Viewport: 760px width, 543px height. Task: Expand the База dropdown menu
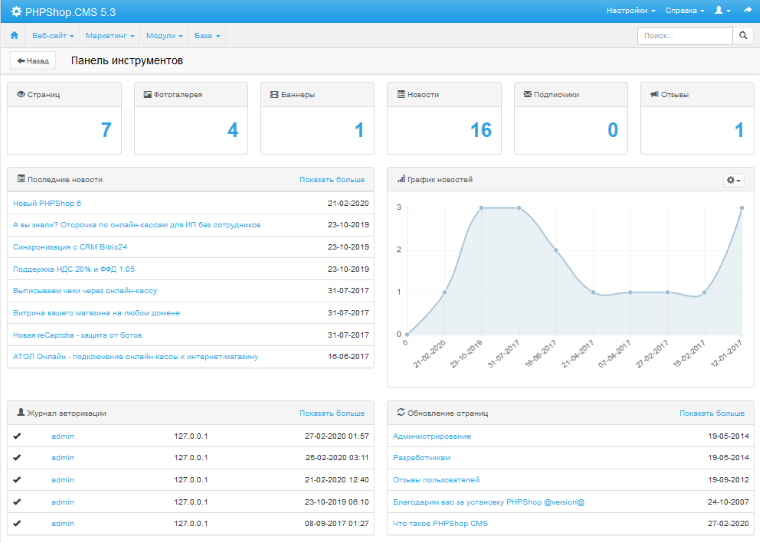pyautogui.click(x=207, y=35)
